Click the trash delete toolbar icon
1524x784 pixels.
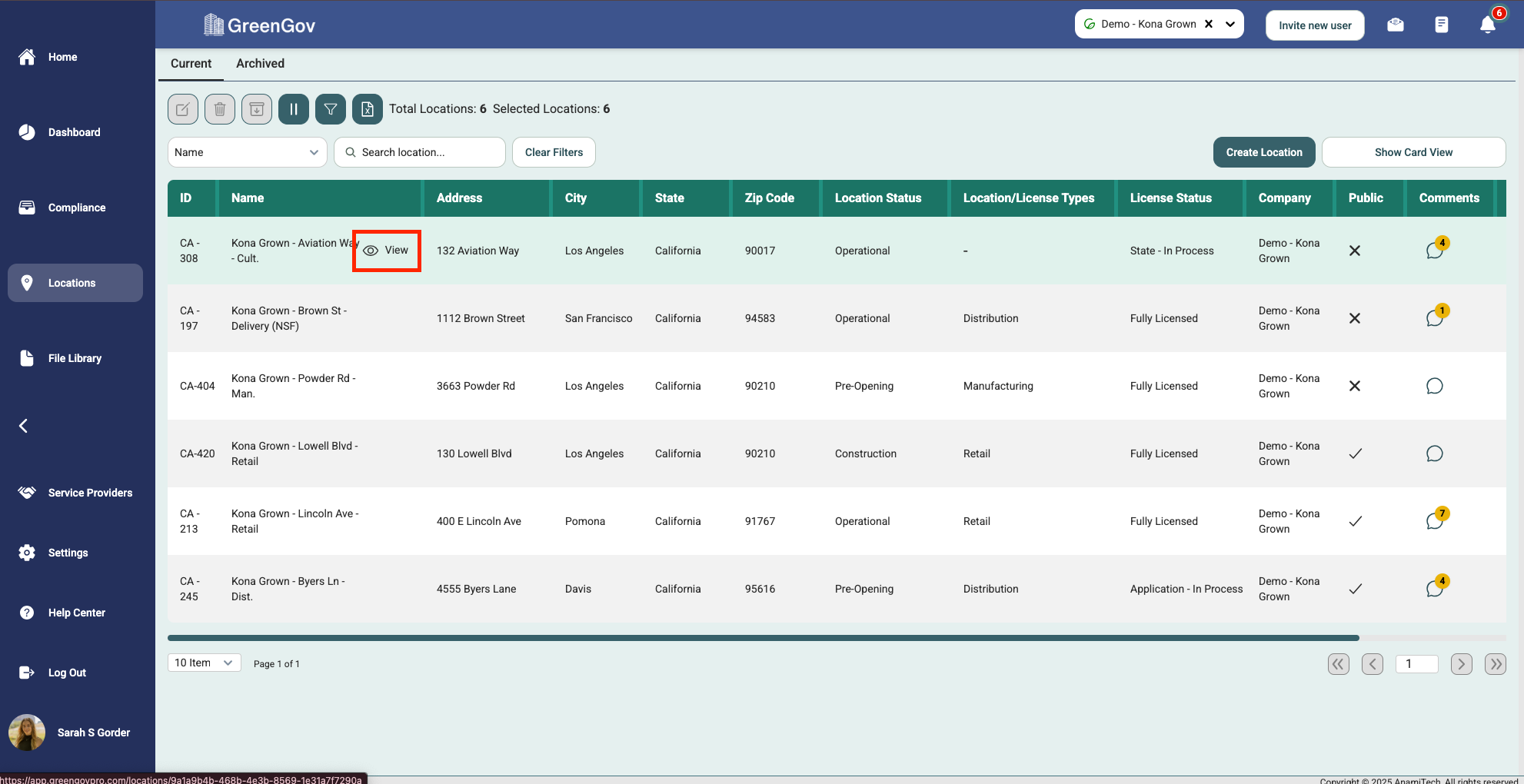(x=220, y=109)
